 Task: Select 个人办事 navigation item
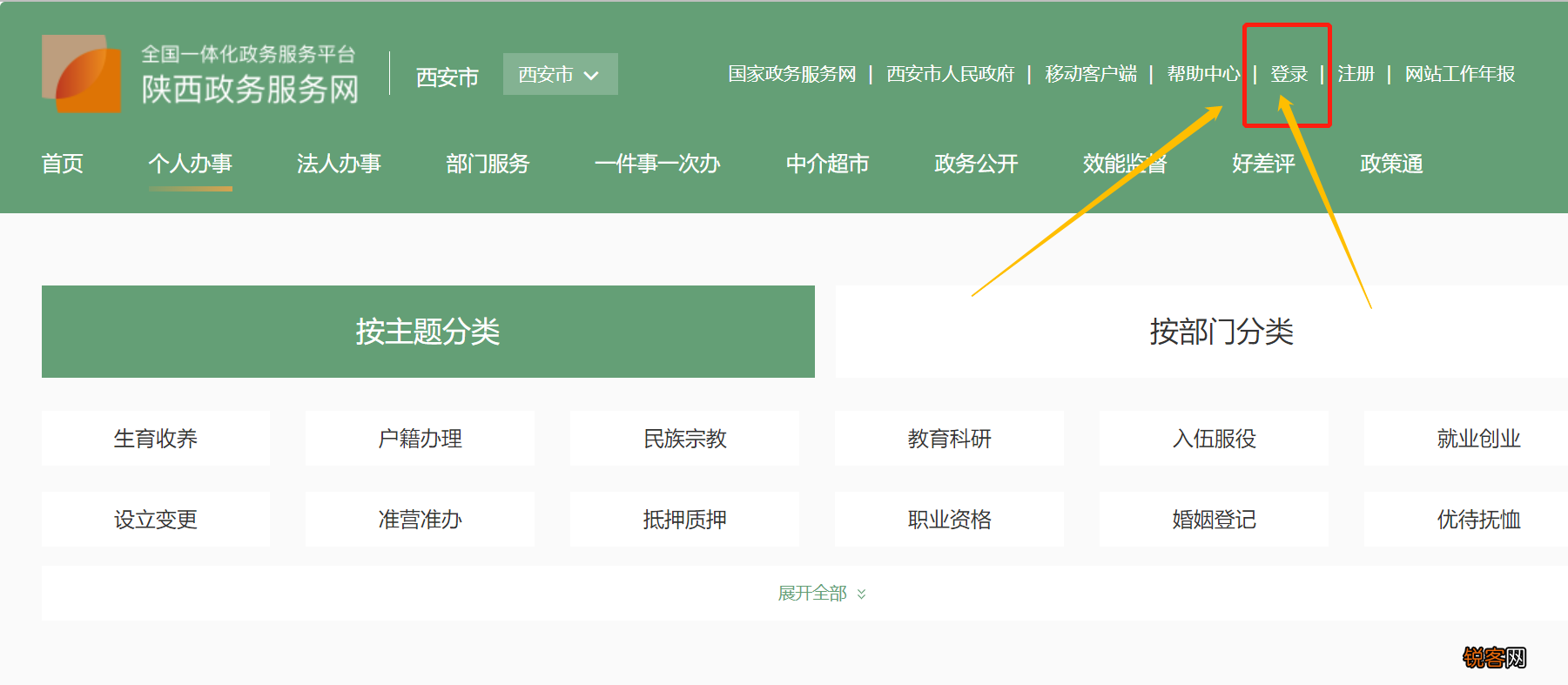click(x=190, y=164)
